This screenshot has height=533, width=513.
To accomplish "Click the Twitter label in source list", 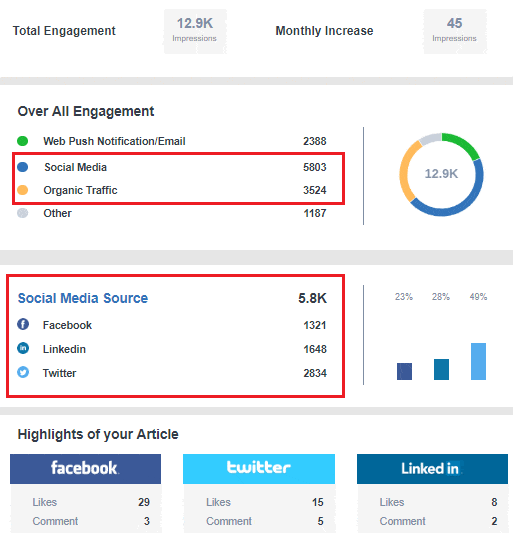I will pyautogui.click(x=59, y=373).
